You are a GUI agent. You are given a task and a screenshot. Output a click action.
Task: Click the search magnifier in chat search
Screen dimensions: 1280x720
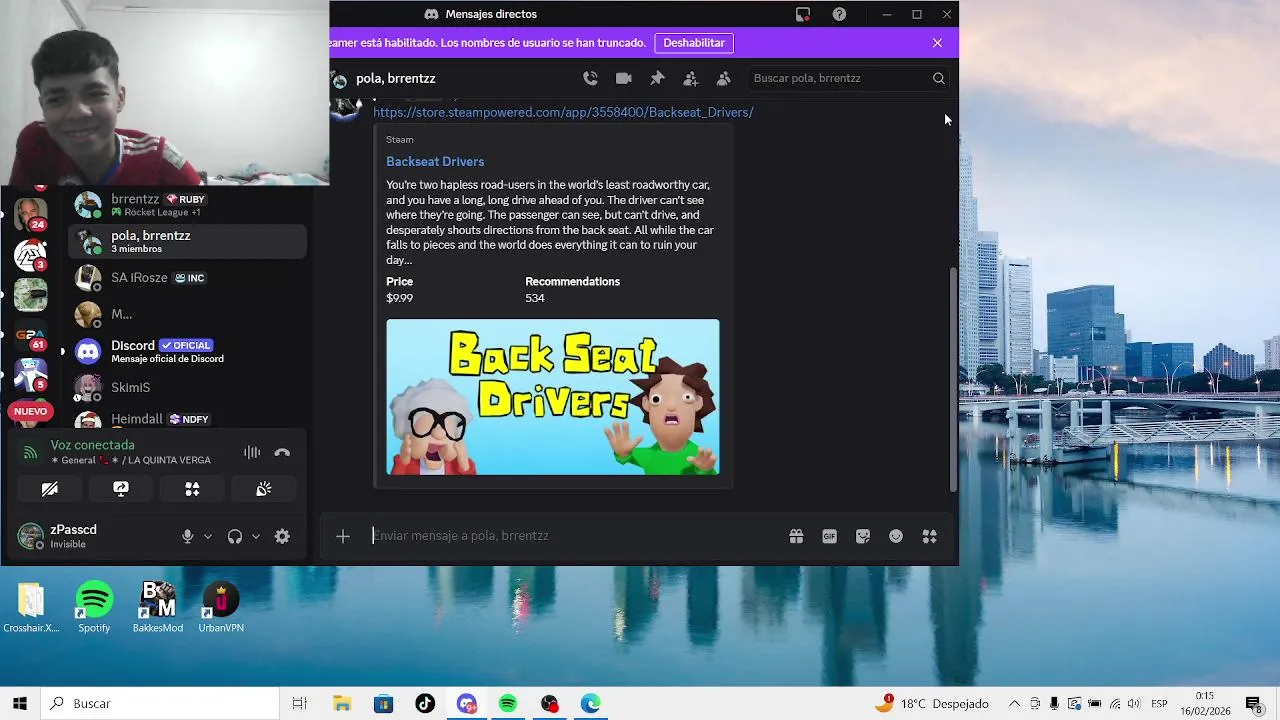(x=938, y=78)
